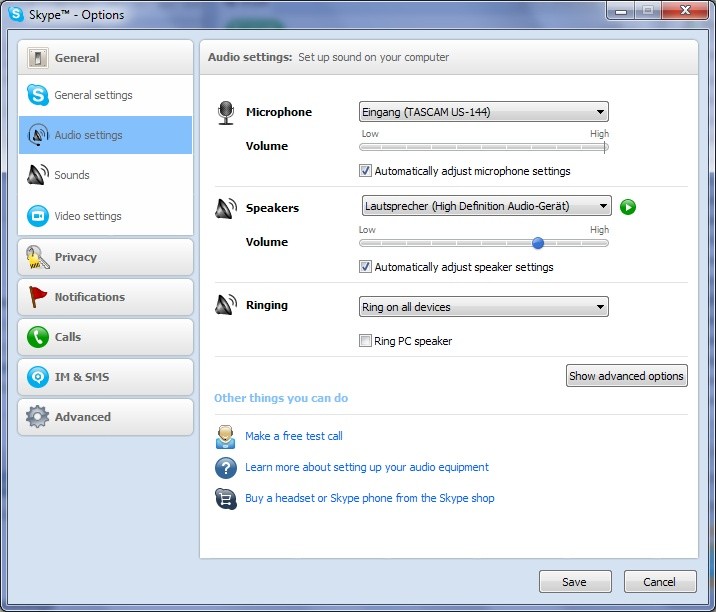
Task: Click the Microphone volume slider track
Action: pyautogui.click(x=484, y=147)
